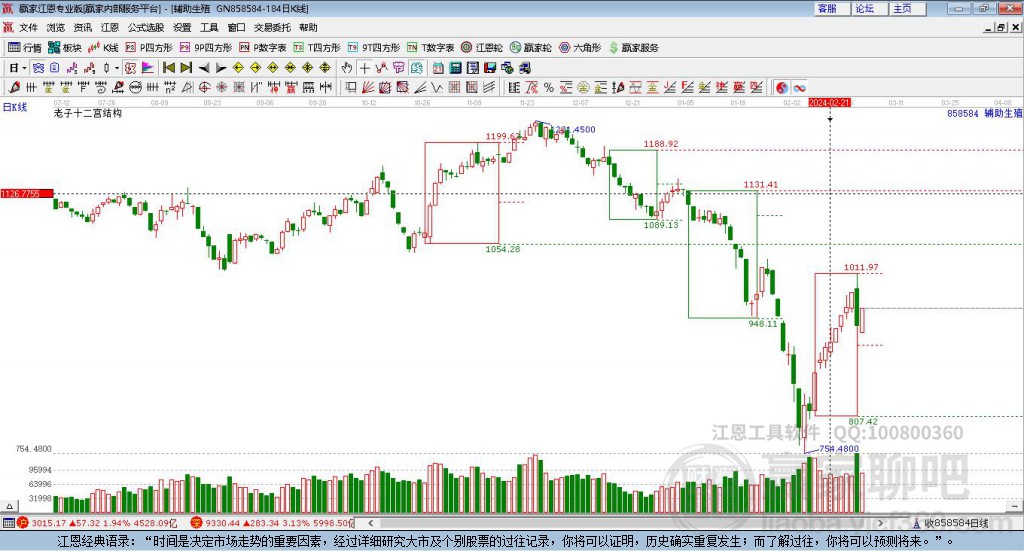Screen dimensions: 1024x551
Task: Switch to the K线 chart view
Action: (x=103, y=48)
